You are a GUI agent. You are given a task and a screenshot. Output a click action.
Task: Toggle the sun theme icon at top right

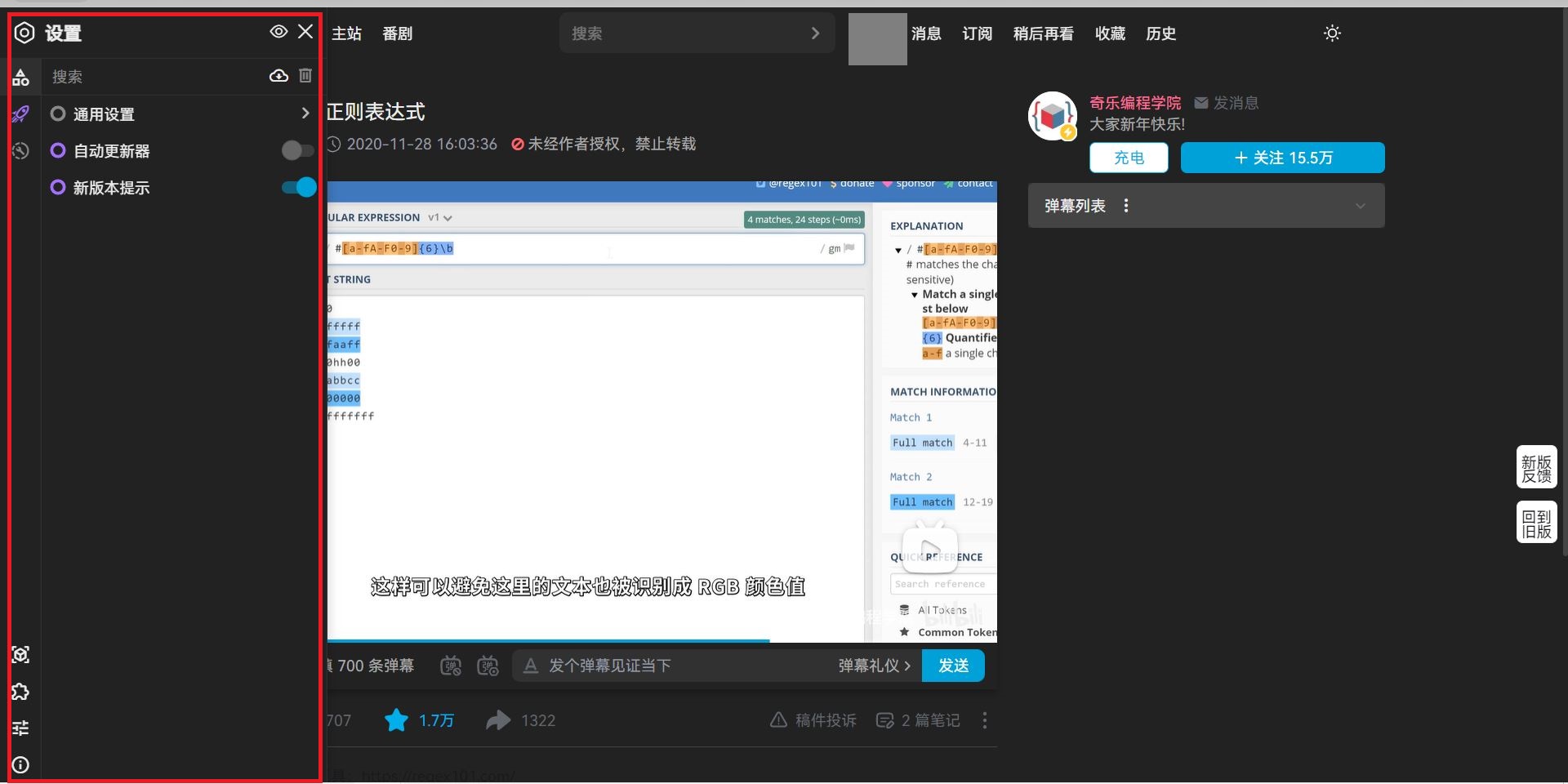tap(1331, 33)
